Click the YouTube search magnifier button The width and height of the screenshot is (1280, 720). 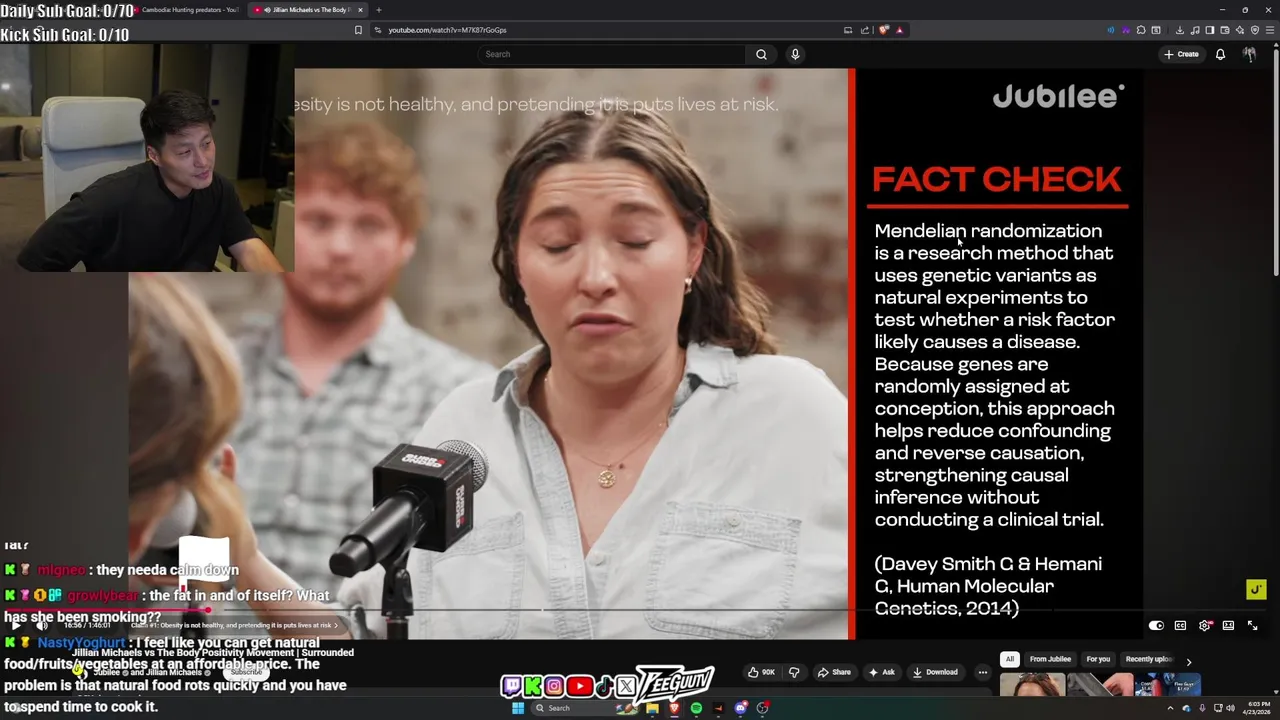(761, 54)
